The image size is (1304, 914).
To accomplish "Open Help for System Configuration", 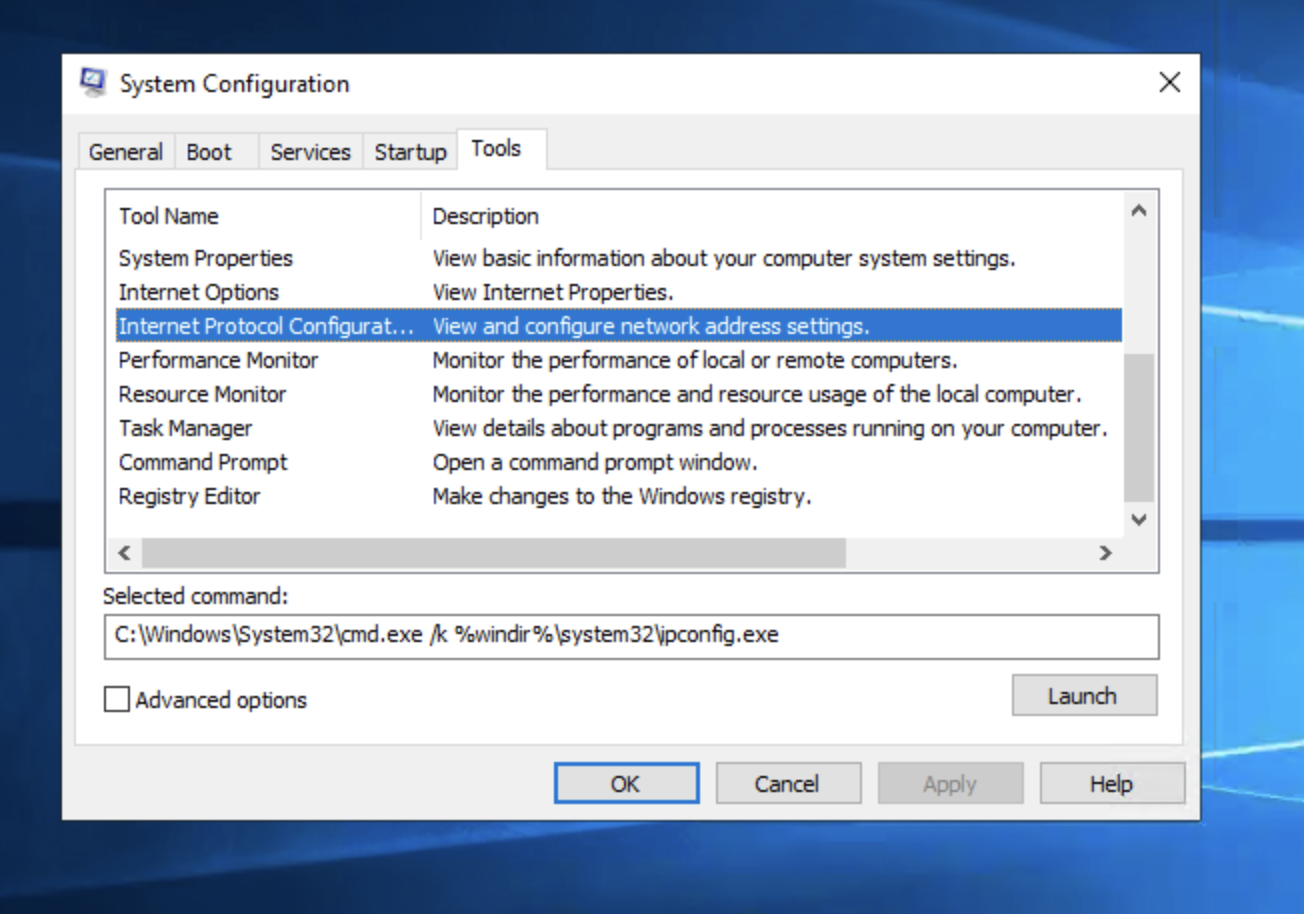I will (1111, 784).
